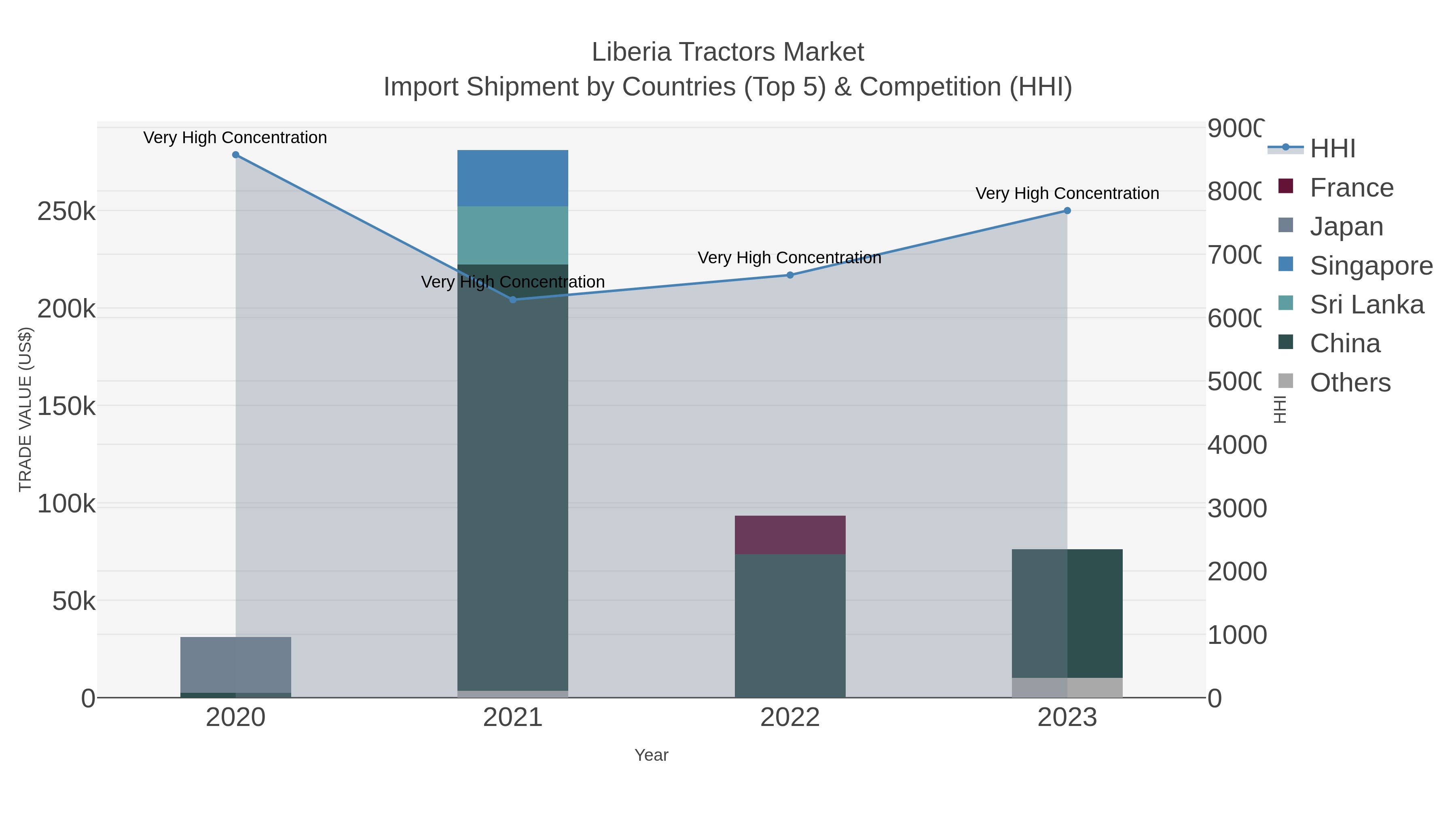Click the Others segment of 2021 bar
The width and height of the screenshot is (1456, 819).
pos(513,694)
